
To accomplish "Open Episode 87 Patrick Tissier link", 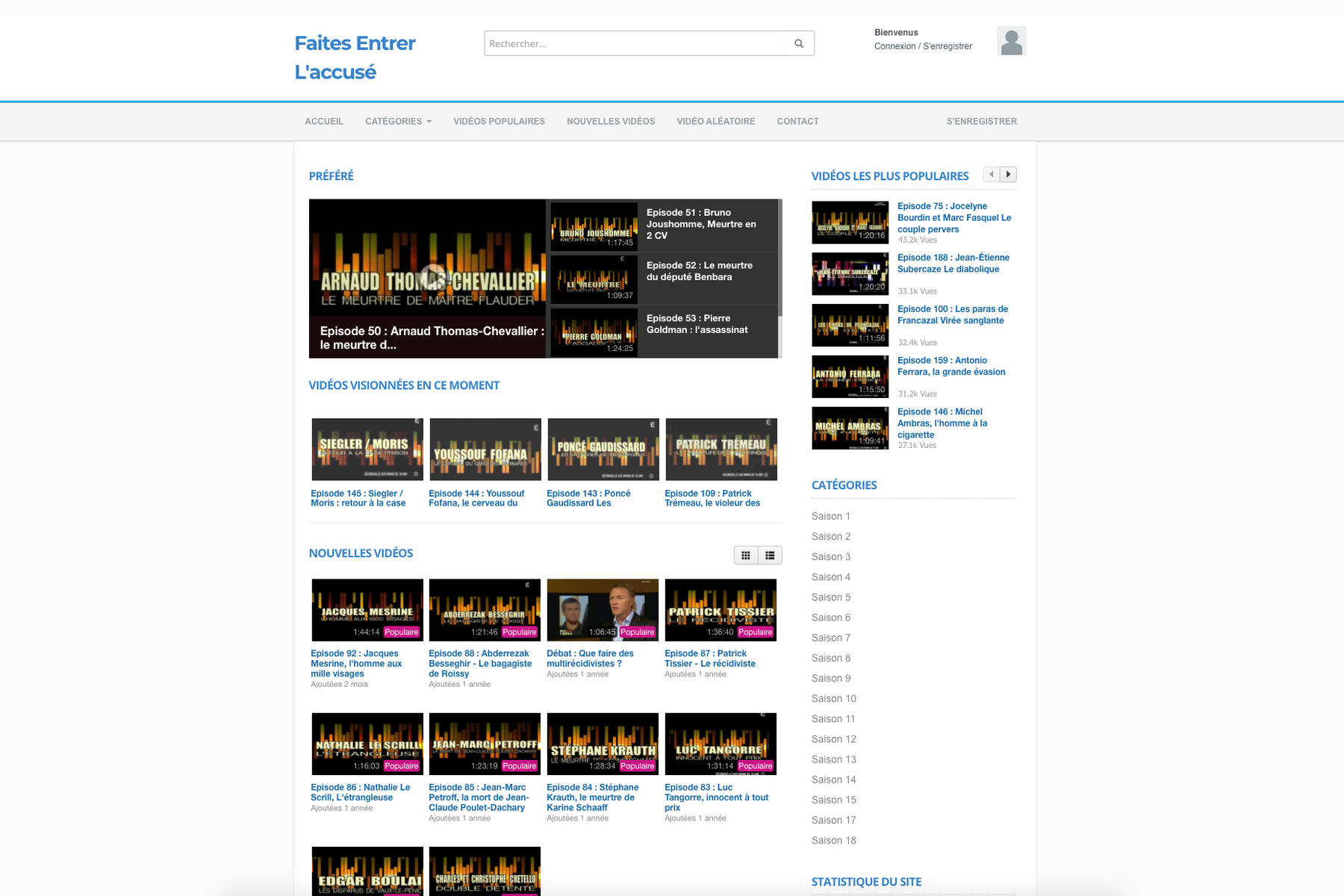I will [x=710, y=659].
